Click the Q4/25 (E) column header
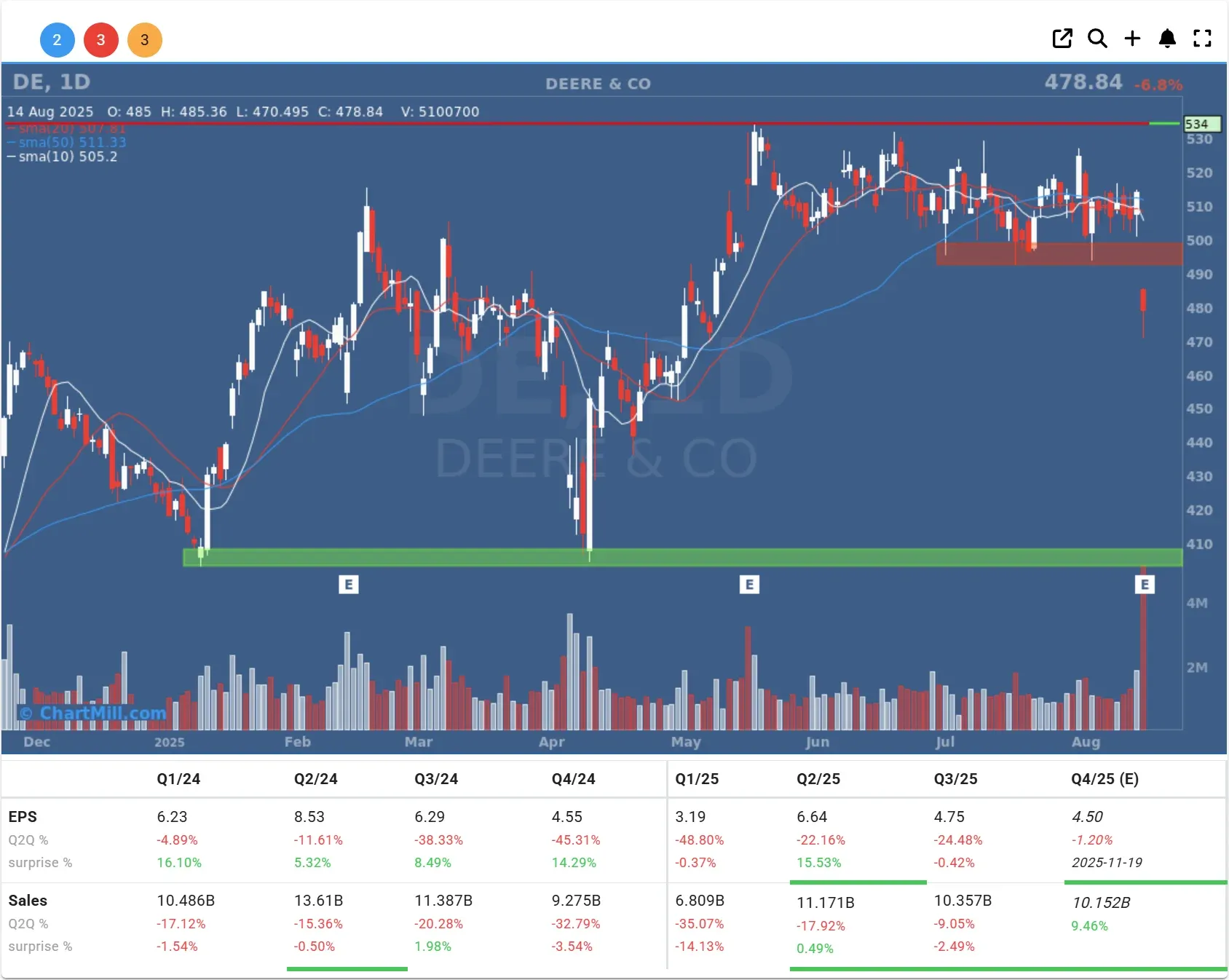 pyautogui.click(x=1105, y=779)
